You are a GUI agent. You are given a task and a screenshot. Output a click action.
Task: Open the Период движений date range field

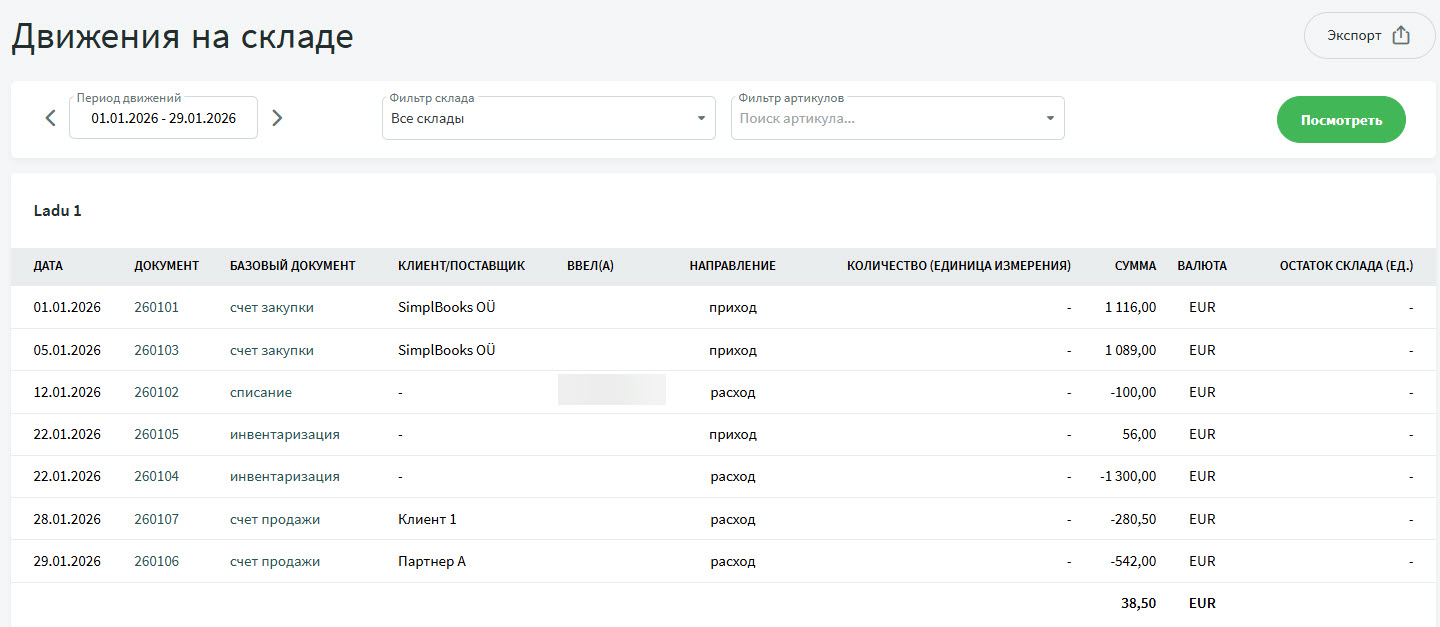(x=163, y=118)
